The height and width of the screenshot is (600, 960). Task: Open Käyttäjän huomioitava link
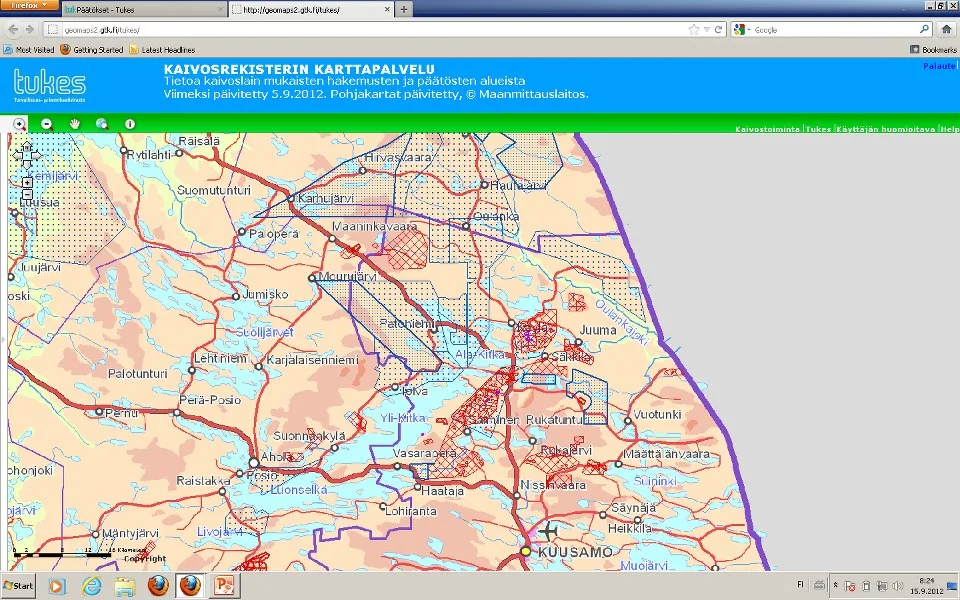point(886,130)
